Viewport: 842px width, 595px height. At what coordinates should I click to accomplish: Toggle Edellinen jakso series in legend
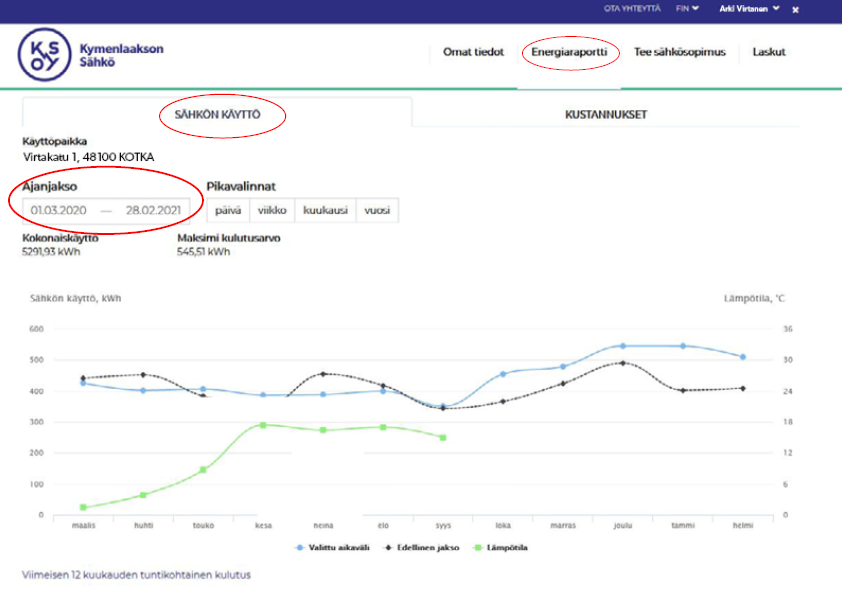click(x=422, y=548)
